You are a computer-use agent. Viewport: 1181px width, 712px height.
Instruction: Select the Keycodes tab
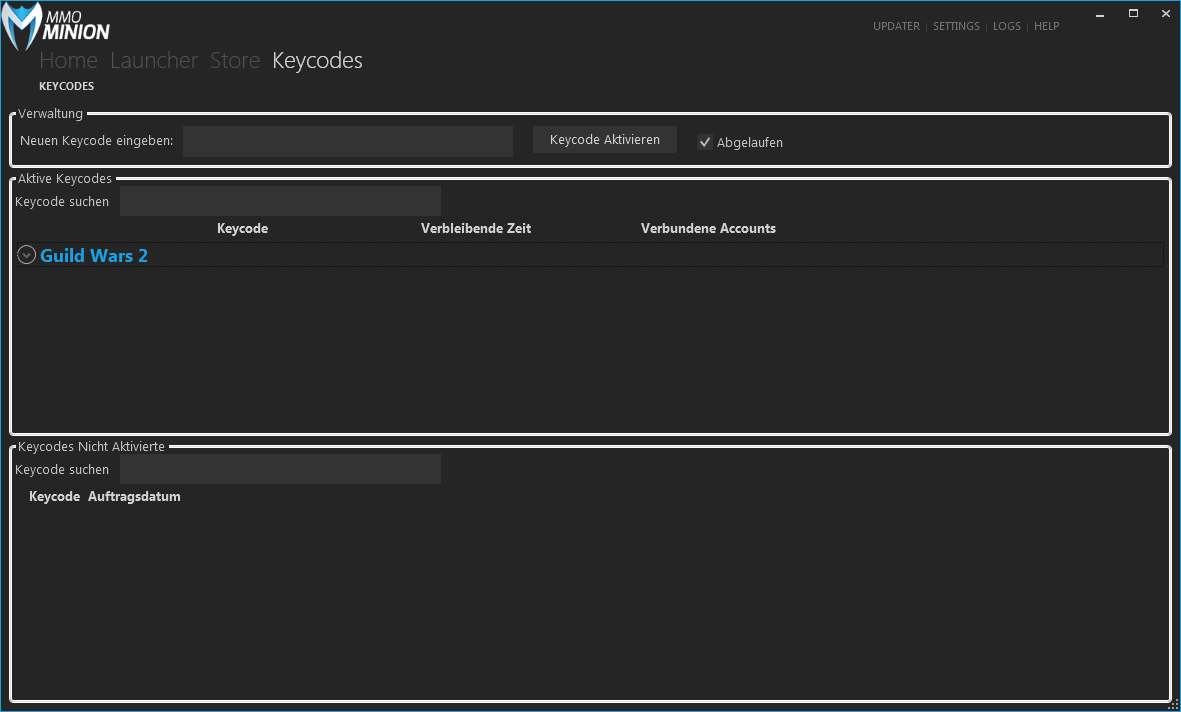pos(317,61)
